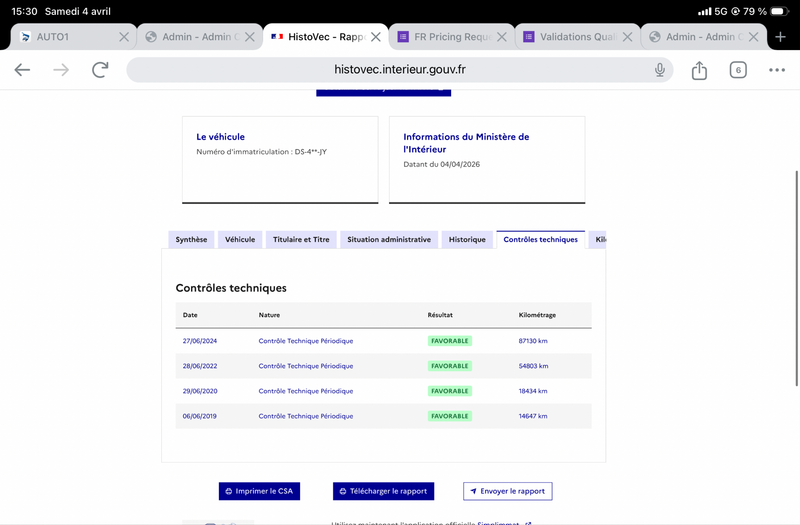The width and height of the screenshot is (800, 525).
Task: Close the FR Pricing tab
Action: click(x=502, y=37)
